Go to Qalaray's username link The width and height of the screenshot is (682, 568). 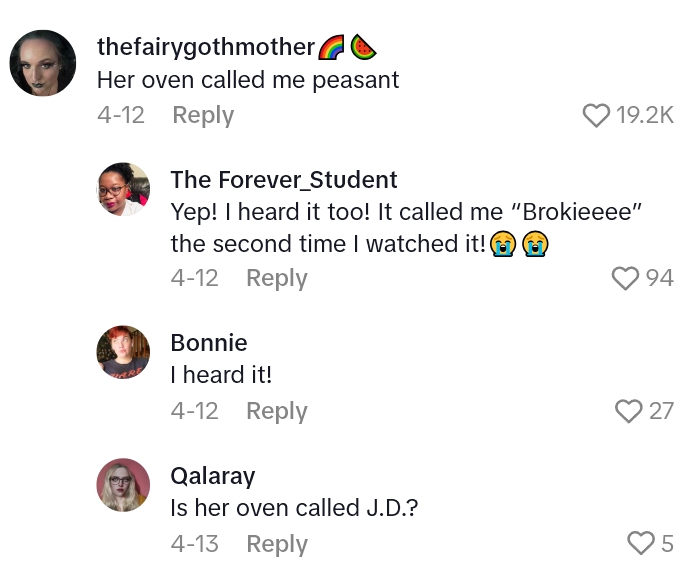[213, 476]
